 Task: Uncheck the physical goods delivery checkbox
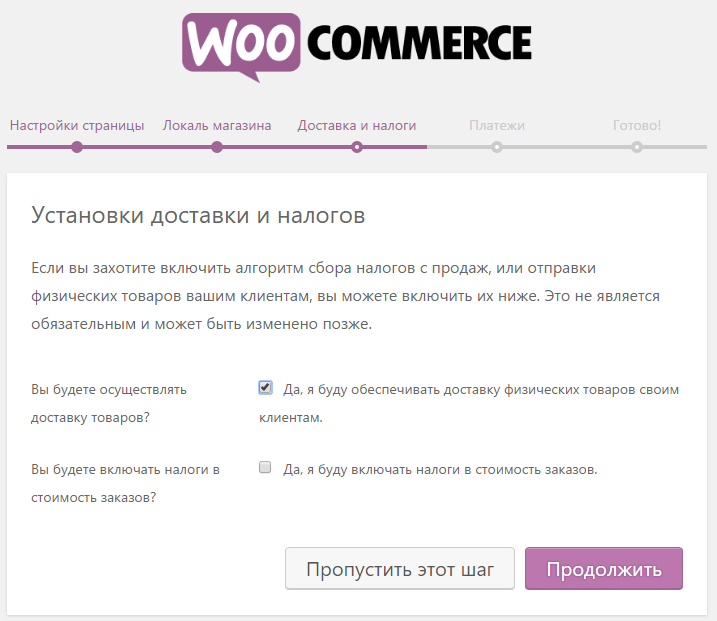pyautogui.click(x=265, y=388)
